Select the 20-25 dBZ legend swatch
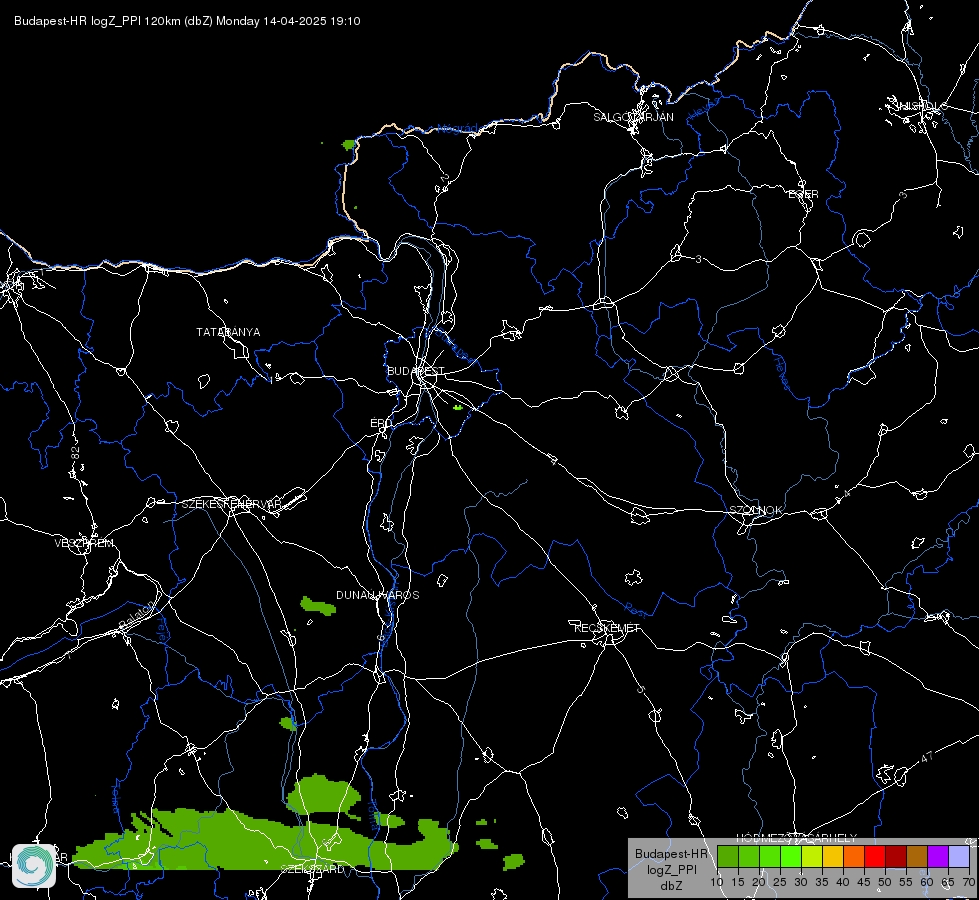Screen dimensions: 979x900 (770, 857)
